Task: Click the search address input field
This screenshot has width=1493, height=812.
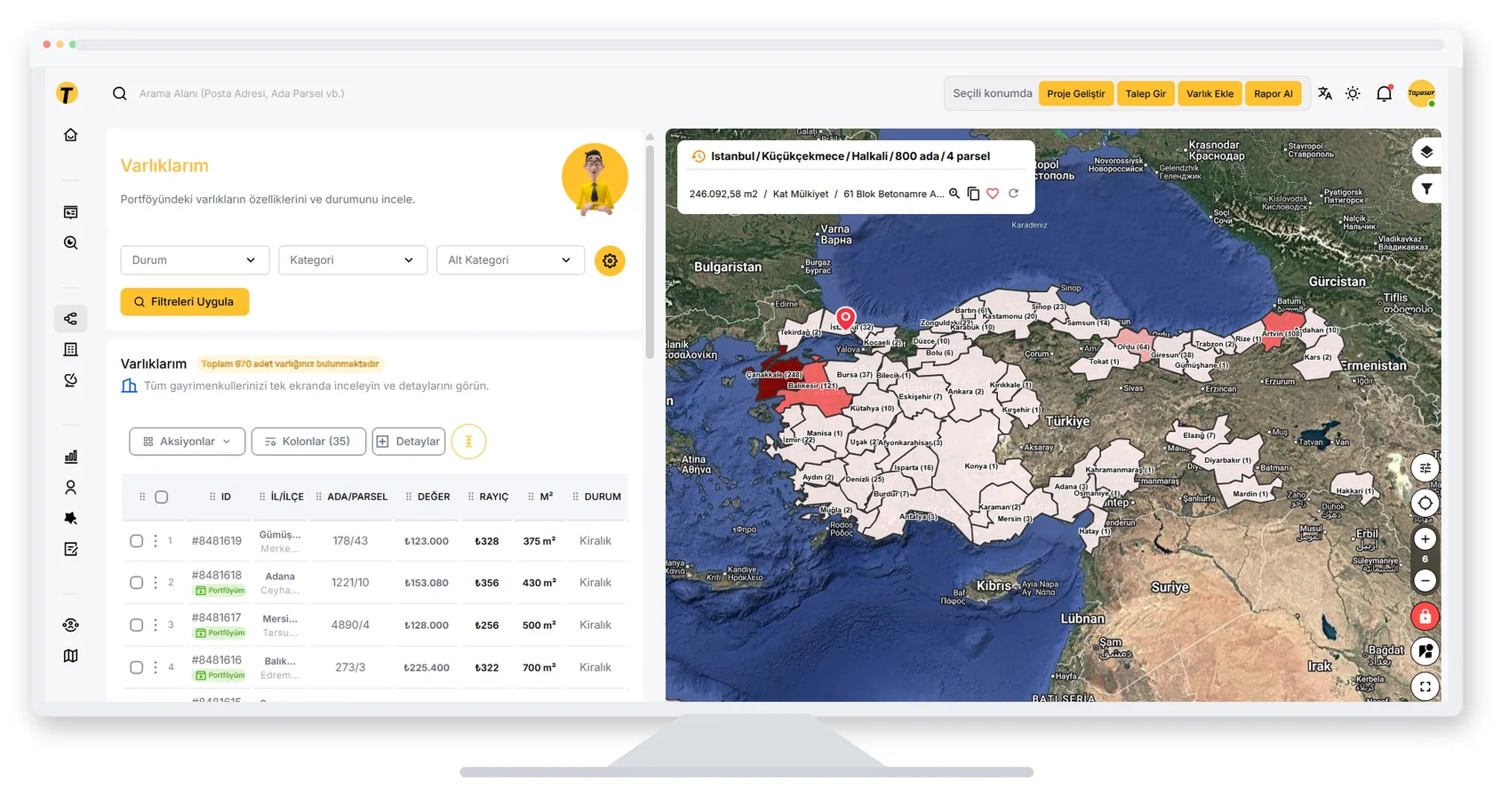Action: pos(242,93)
